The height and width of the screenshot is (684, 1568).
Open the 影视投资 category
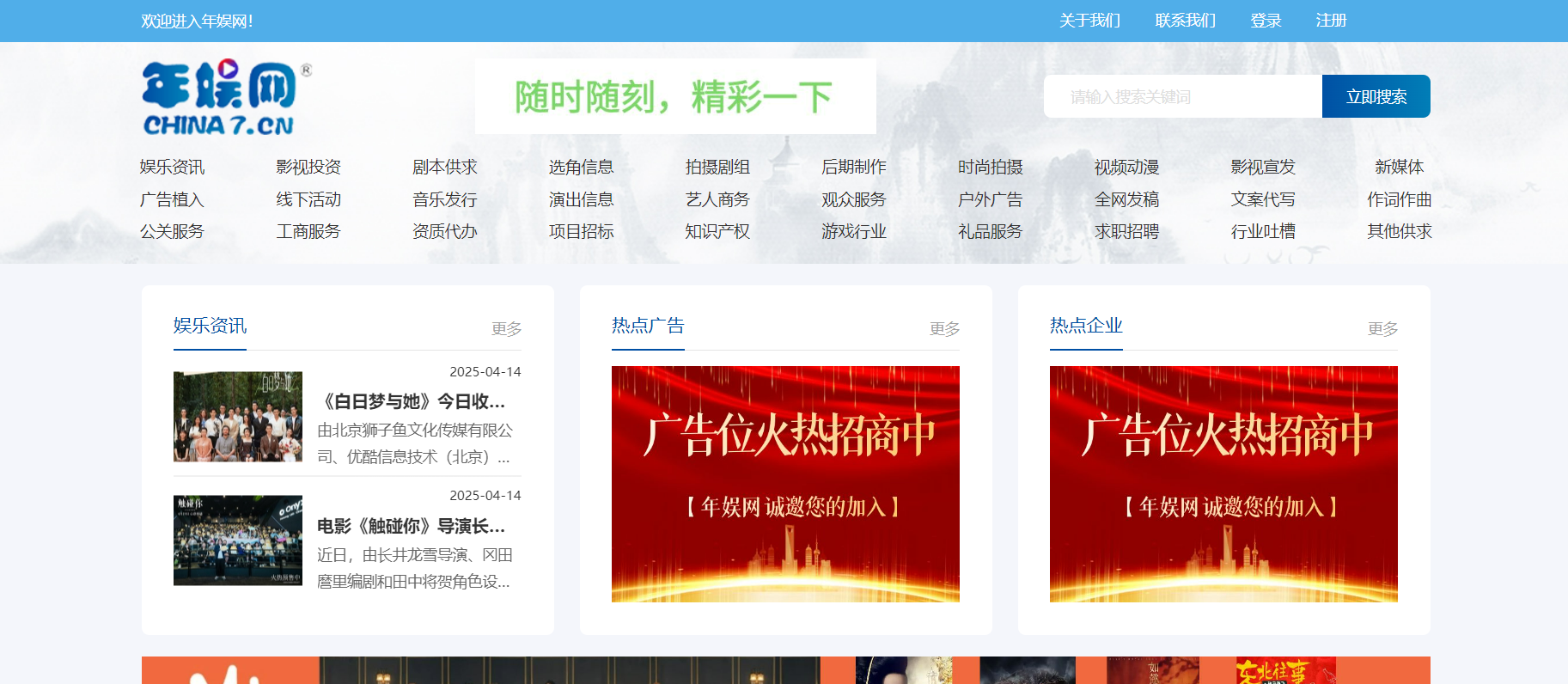coord(308,167)
